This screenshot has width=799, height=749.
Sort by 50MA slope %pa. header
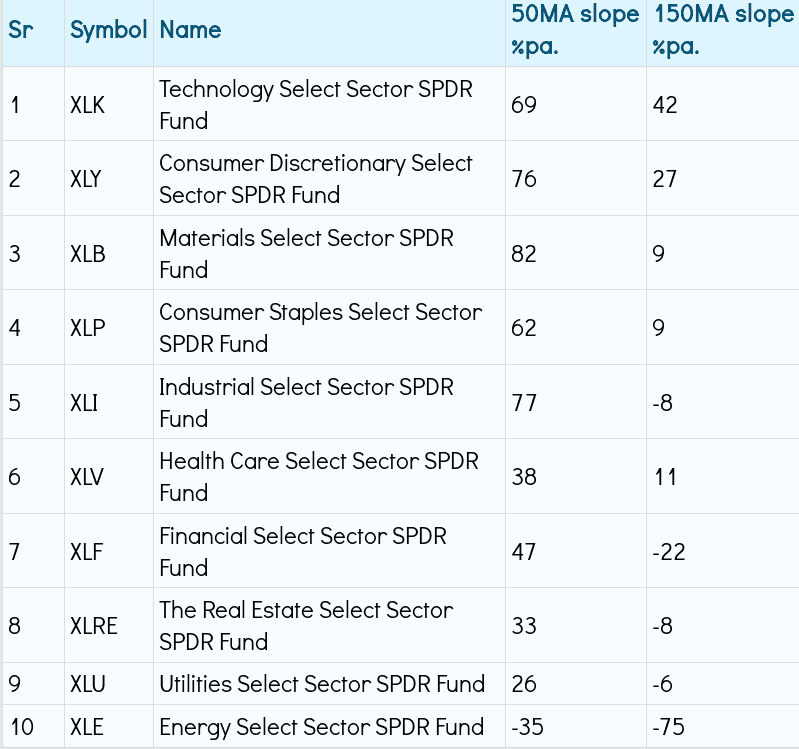tap(574, 31)
